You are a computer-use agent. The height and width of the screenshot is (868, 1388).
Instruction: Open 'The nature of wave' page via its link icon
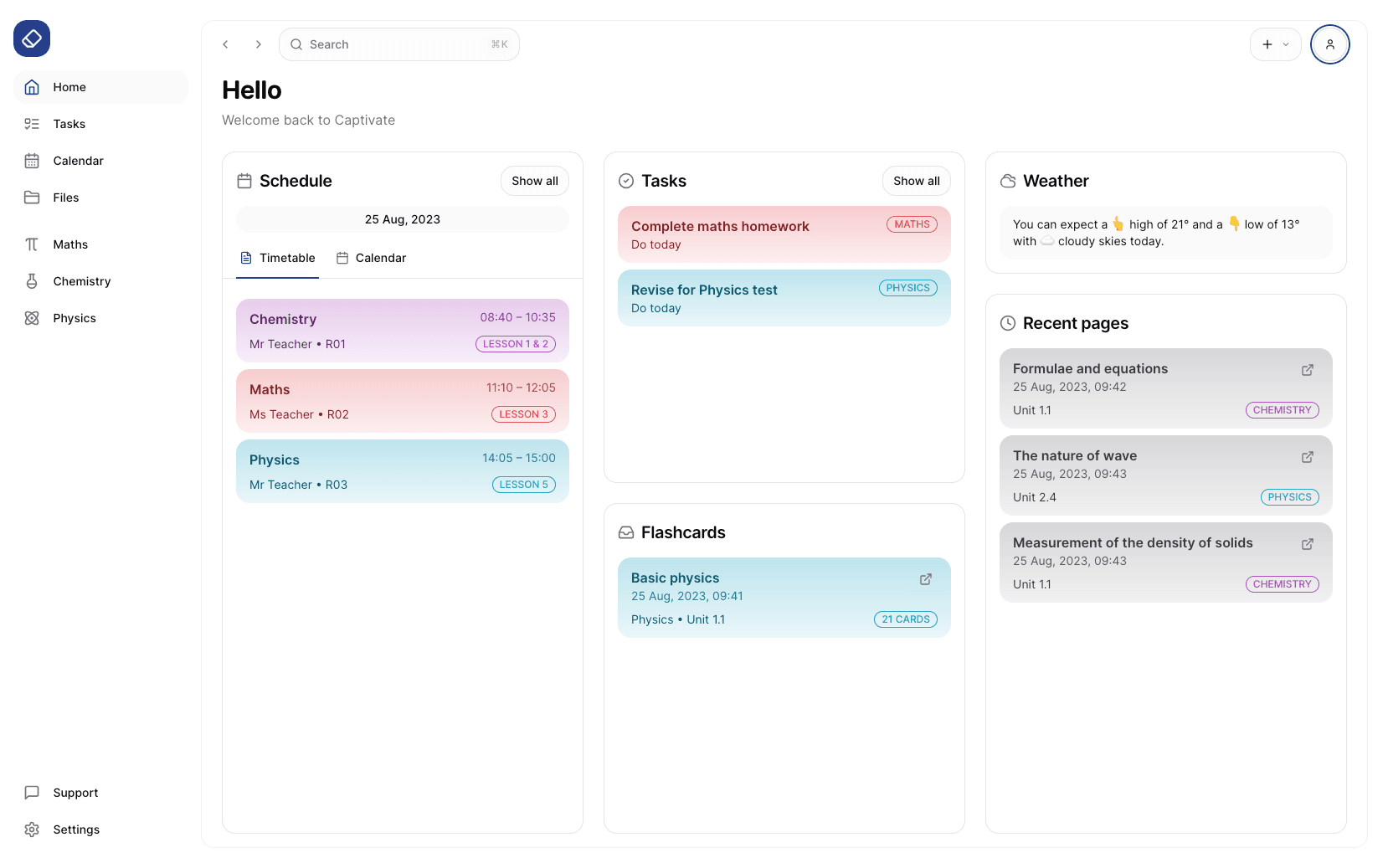tap(1308, 457)
